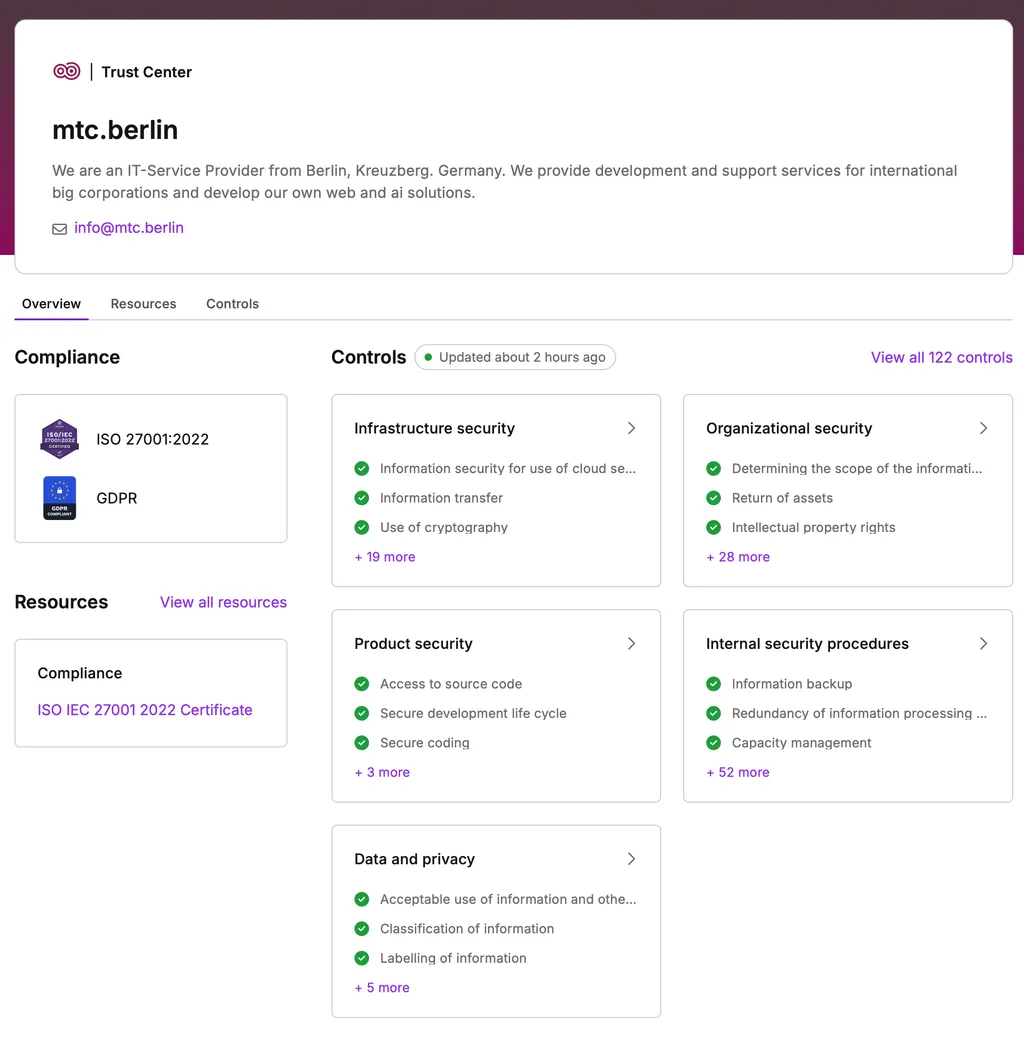Click the GDPR compliant badge icon
1024x1041 pixels.
pyautogui.click(x=59, y=498)
